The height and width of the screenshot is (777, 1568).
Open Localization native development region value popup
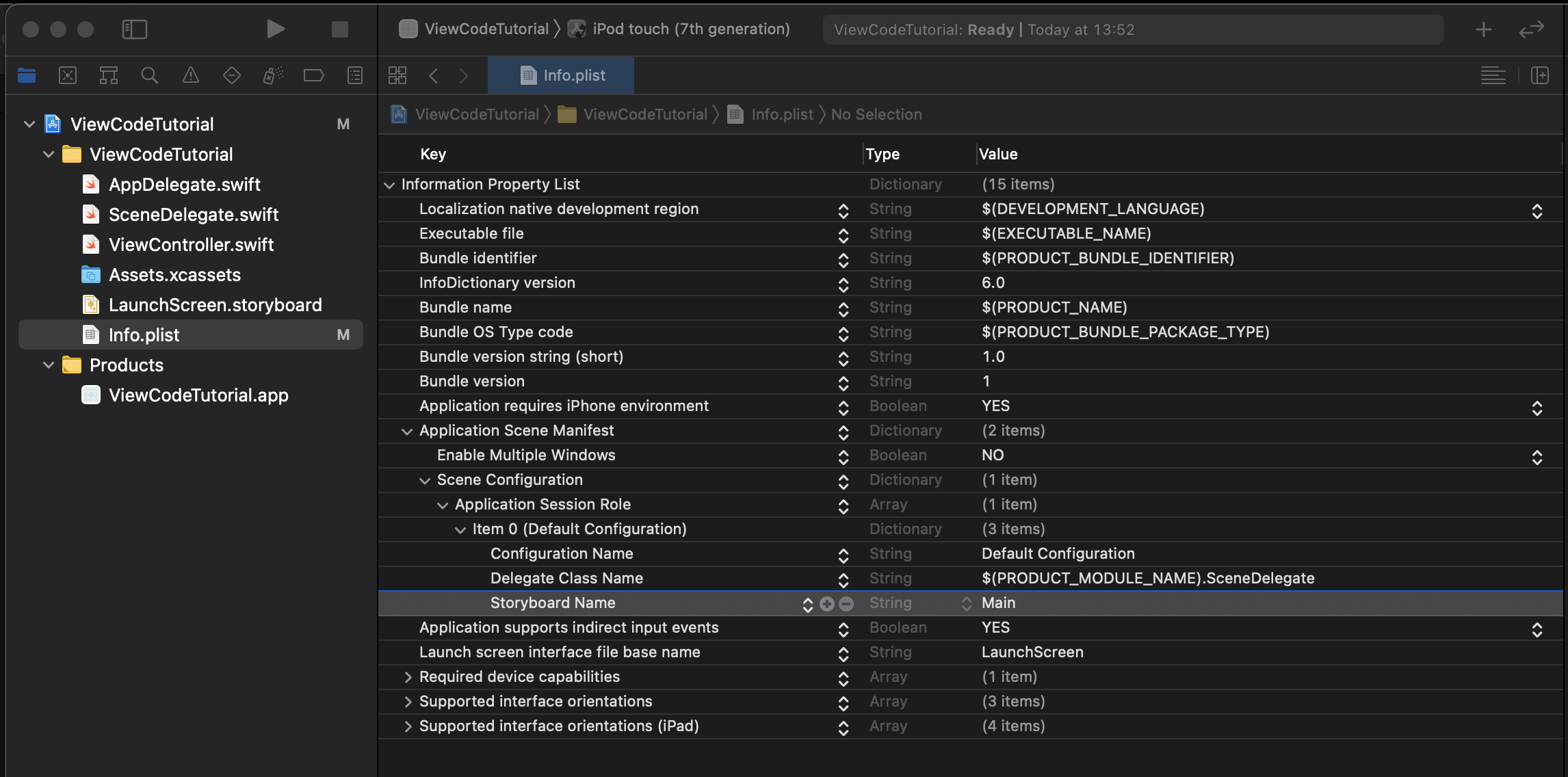(1537, 211)
